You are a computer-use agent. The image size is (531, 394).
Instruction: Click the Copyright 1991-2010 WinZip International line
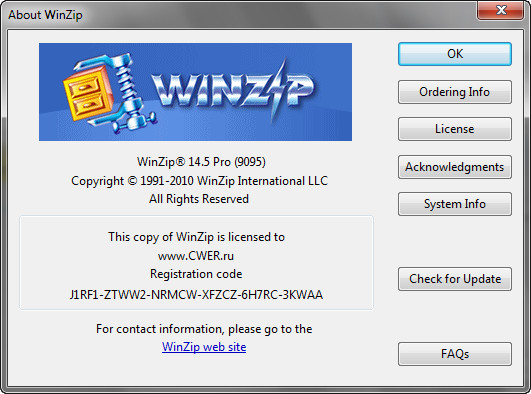[199, 181]
